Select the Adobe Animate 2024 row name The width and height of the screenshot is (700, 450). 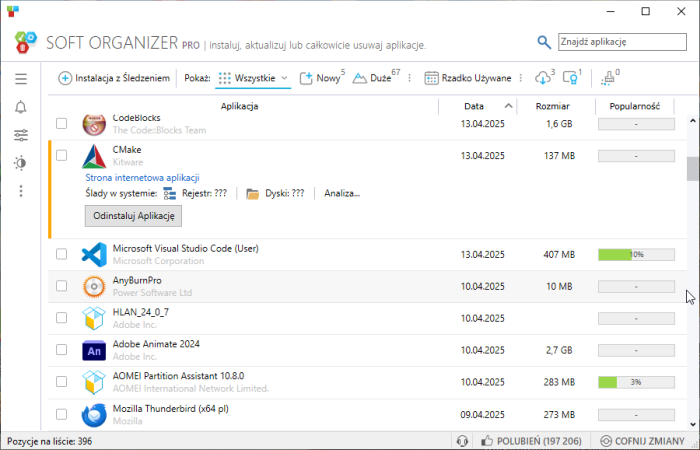pos(156,344)
